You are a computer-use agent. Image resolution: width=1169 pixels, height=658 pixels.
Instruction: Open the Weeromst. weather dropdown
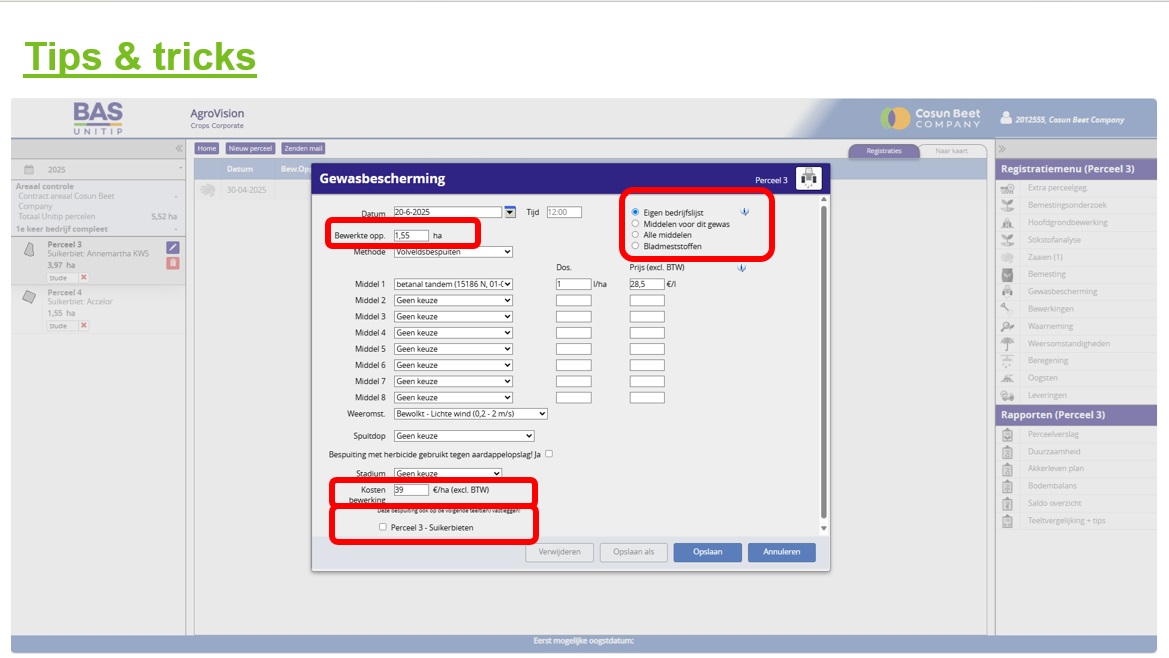click(x=471, y=414)
